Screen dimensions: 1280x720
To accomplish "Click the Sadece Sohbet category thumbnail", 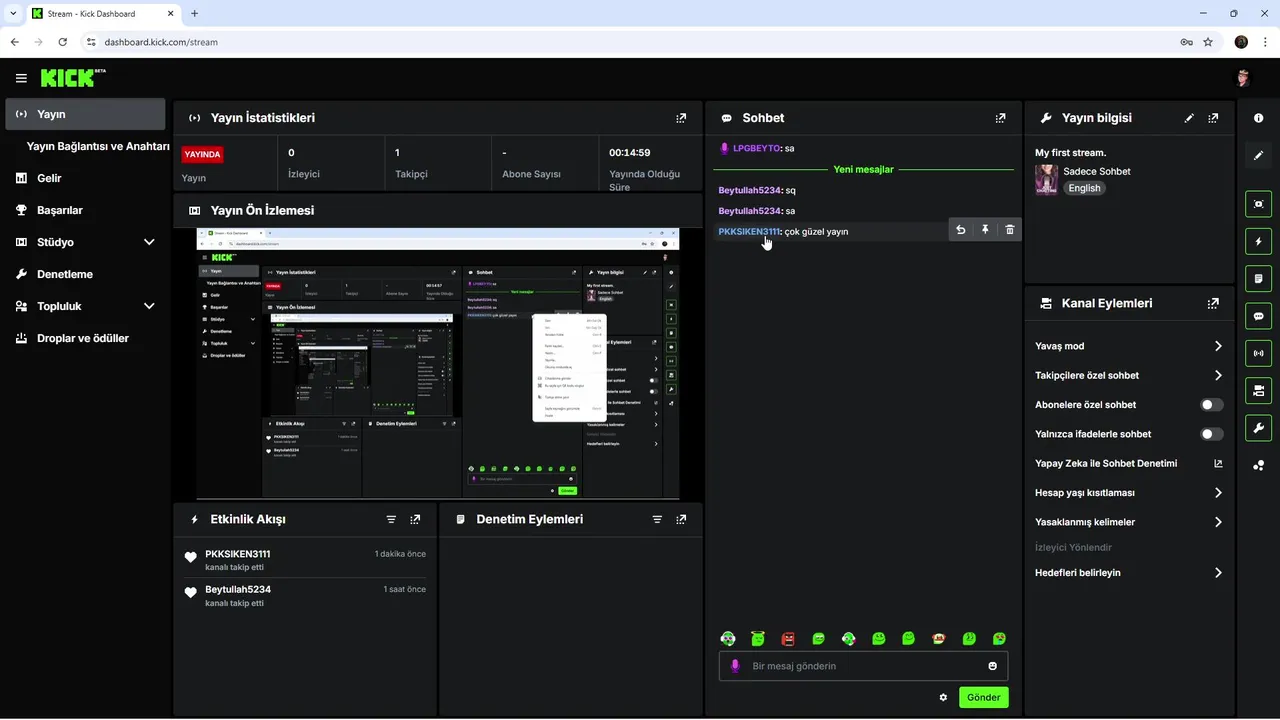I will click(x=1046, y=179).
